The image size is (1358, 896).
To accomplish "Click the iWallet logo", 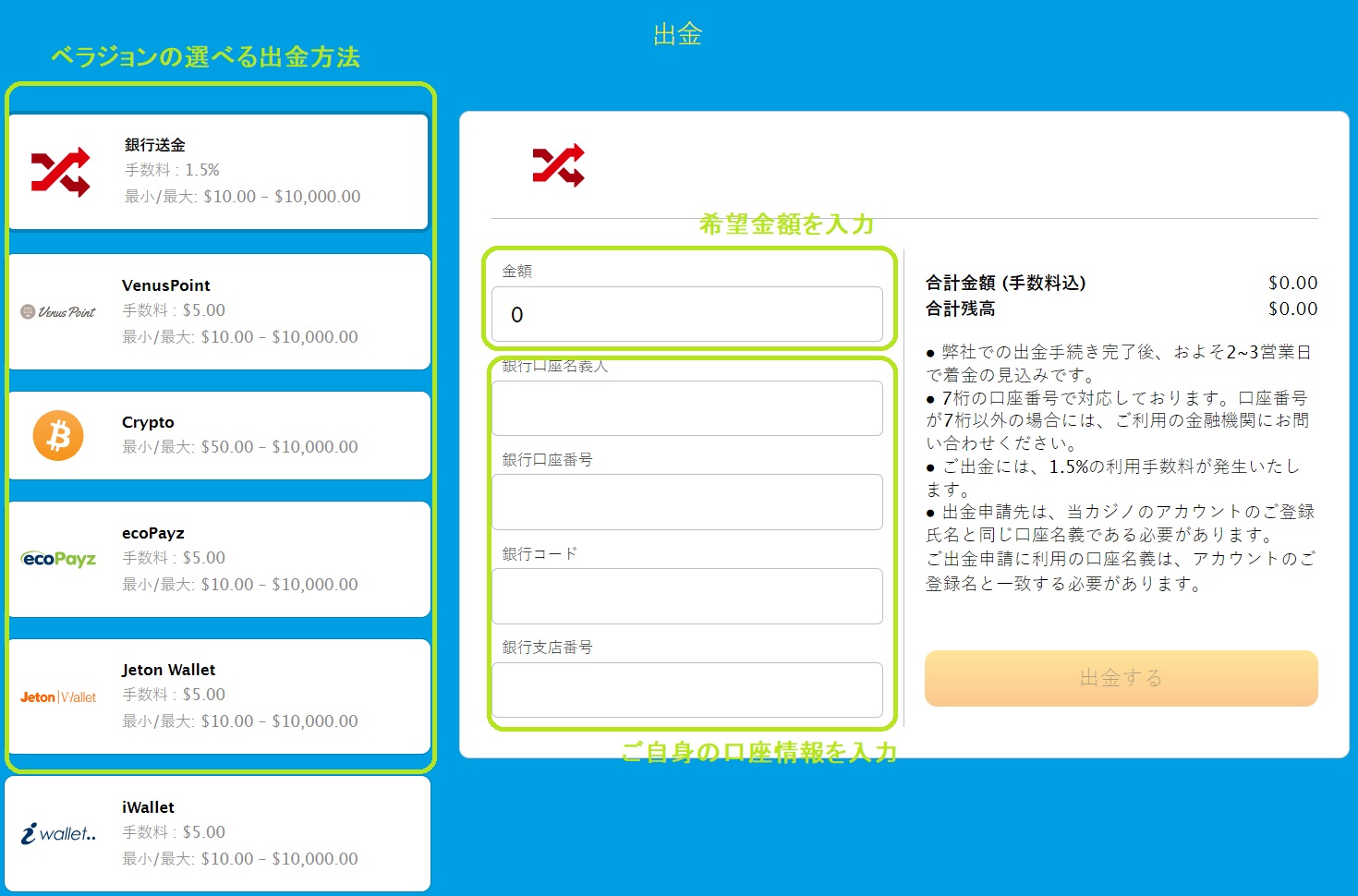I will coord(58,834).
